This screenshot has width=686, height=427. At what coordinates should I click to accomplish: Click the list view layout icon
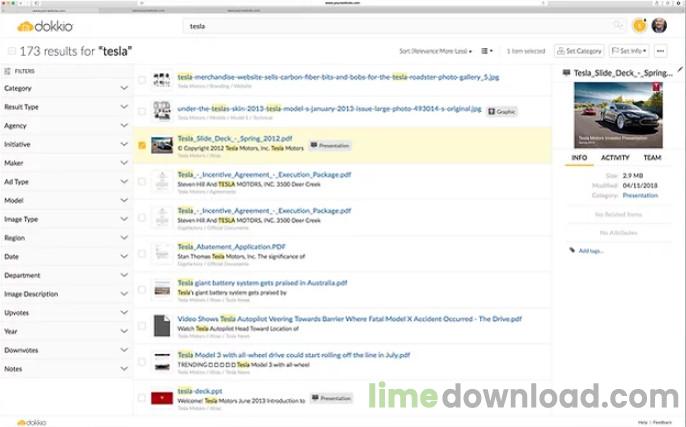[x=487, y=50]
